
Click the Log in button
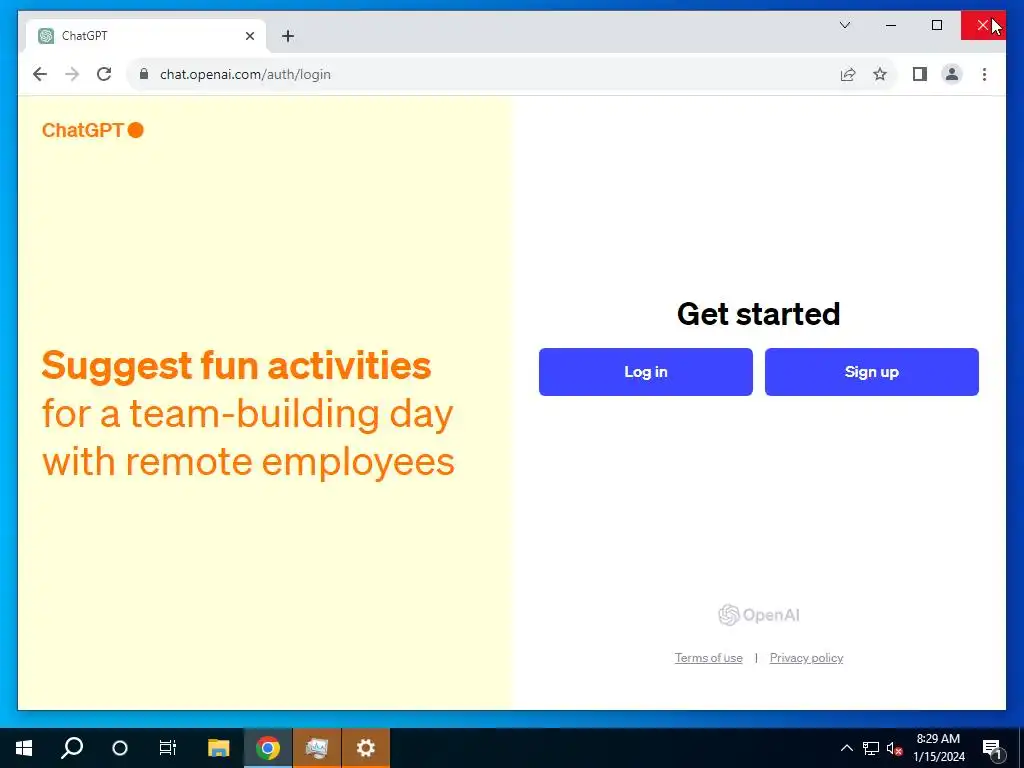tap(645, 372)
